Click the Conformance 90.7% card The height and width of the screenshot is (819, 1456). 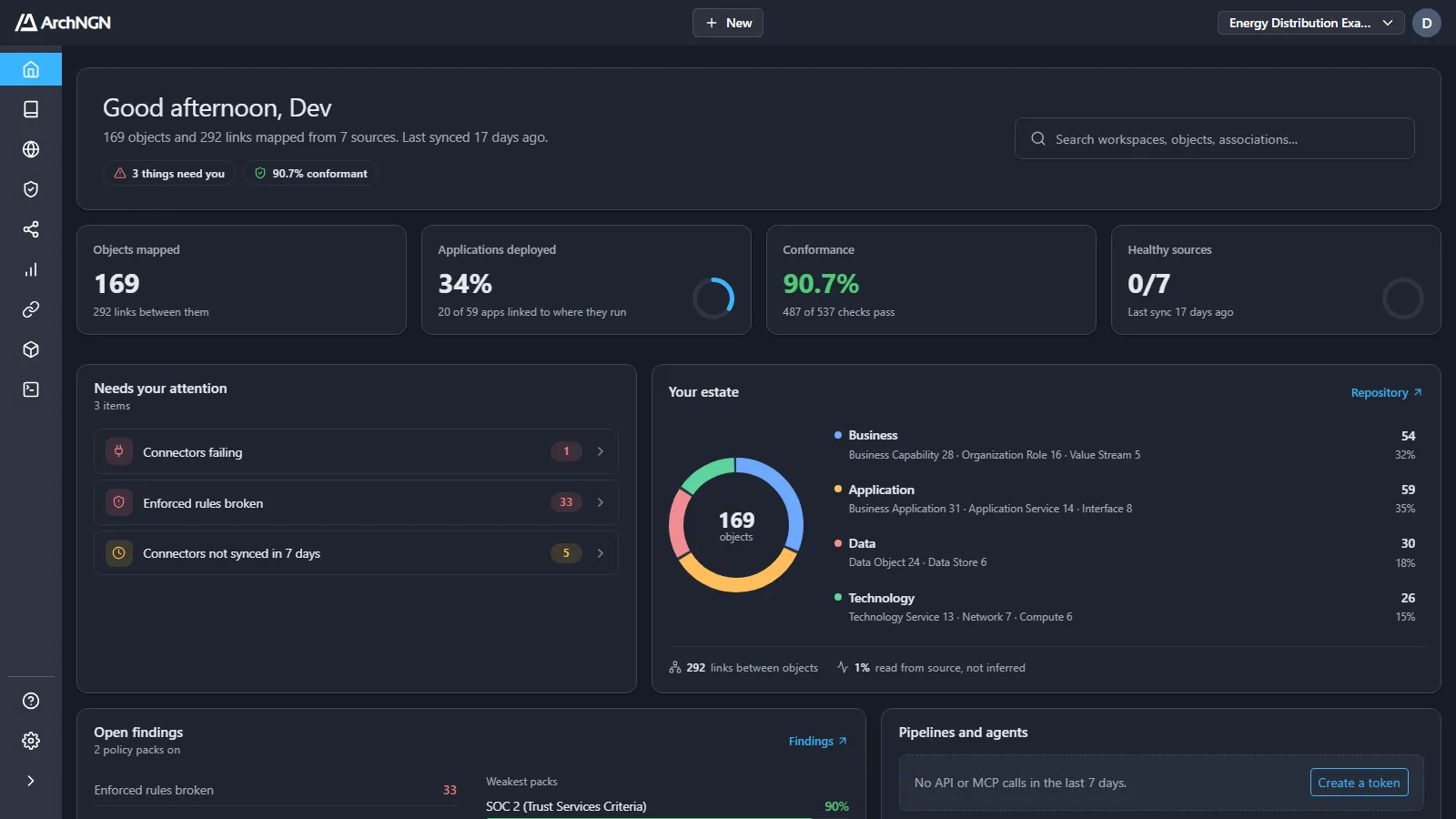931,280
